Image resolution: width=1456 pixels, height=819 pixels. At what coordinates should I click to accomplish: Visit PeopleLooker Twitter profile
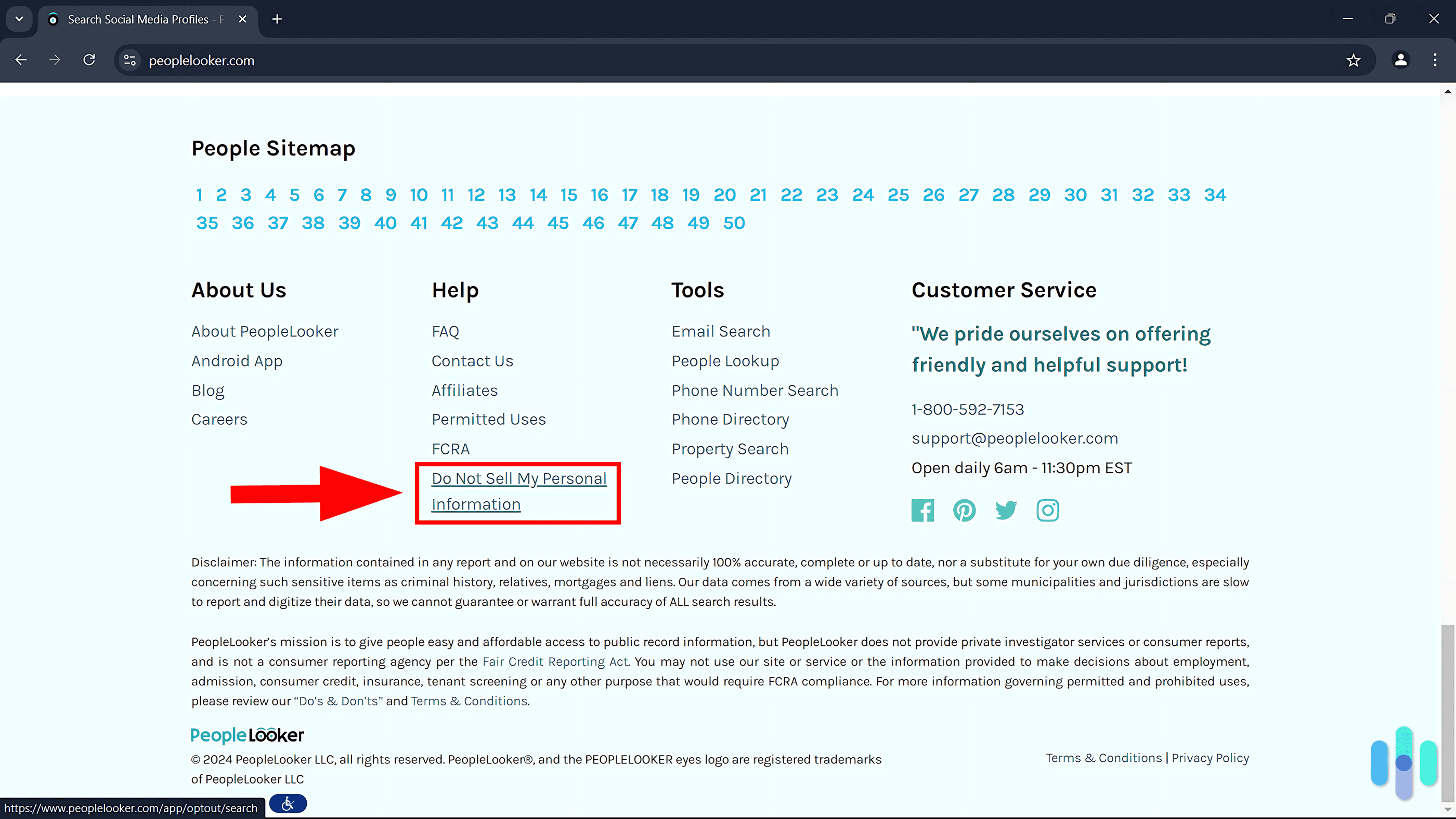[1006, 510]
